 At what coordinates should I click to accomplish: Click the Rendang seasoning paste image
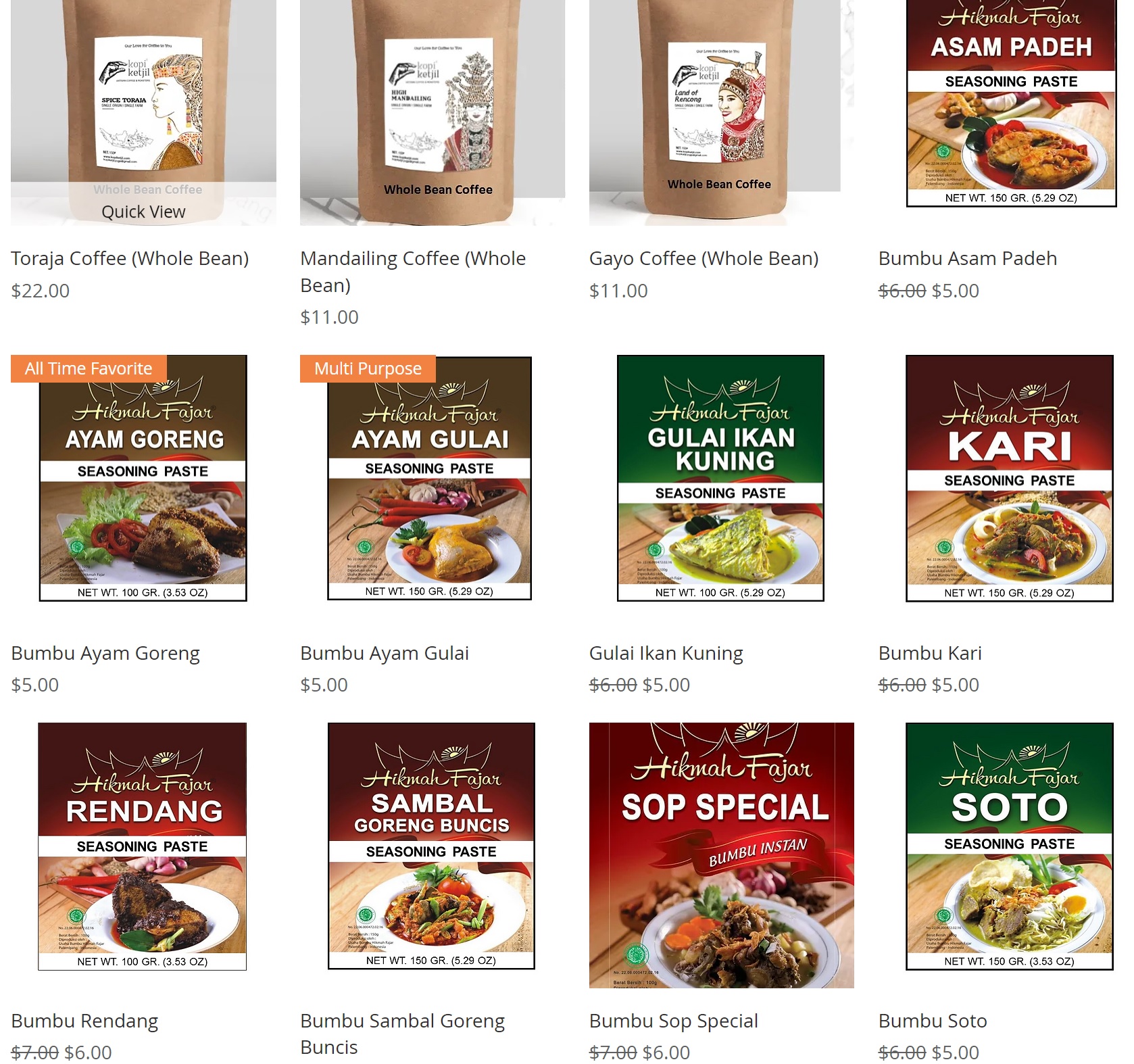click(143, 846)
